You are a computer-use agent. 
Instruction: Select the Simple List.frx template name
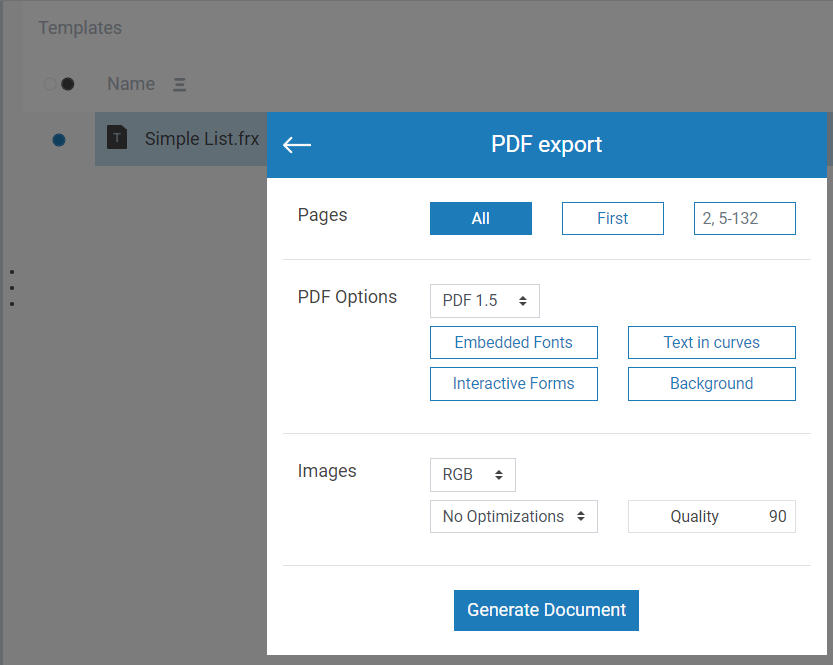click(x=201, y=139)
